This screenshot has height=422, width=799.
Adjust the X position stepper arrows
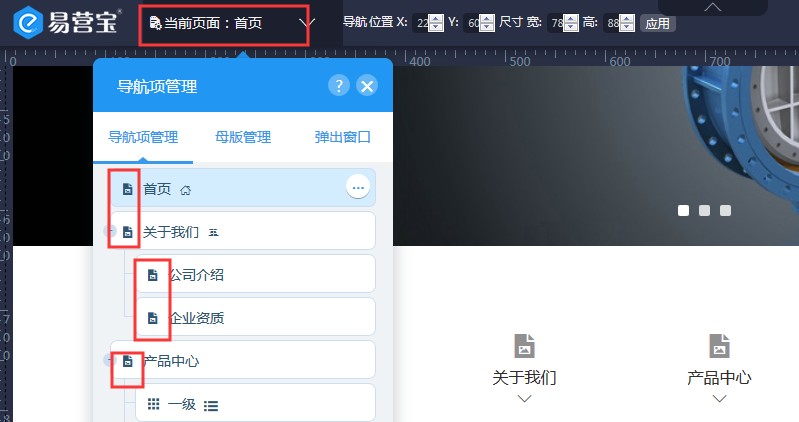point(436,23)
